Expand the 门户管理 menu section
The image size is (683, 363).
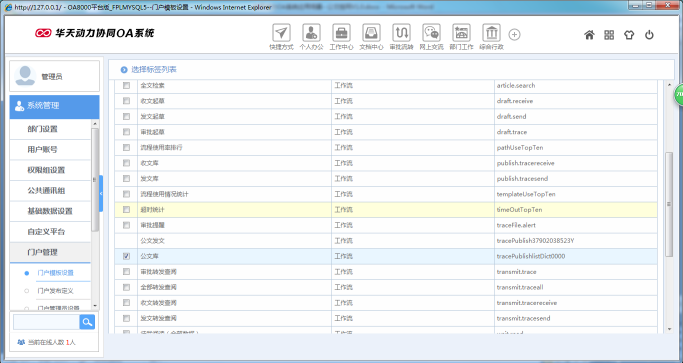(50, 252)
